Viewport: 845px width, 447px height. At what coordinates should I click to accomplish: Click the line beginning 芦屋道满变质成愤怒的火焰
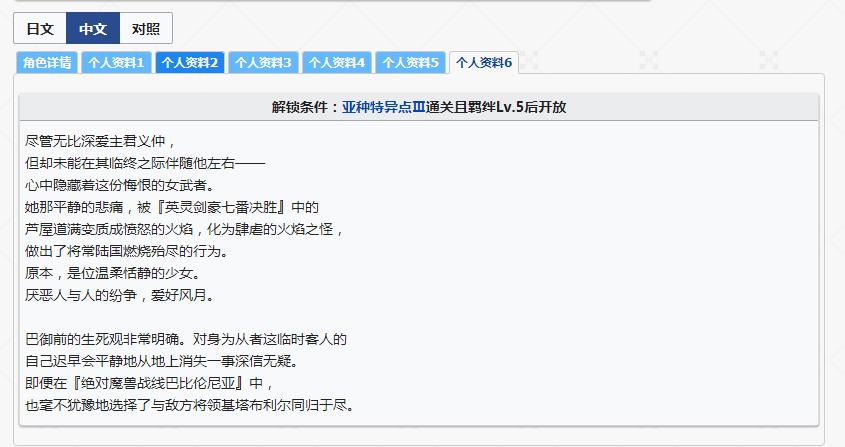tap(185, 229)
